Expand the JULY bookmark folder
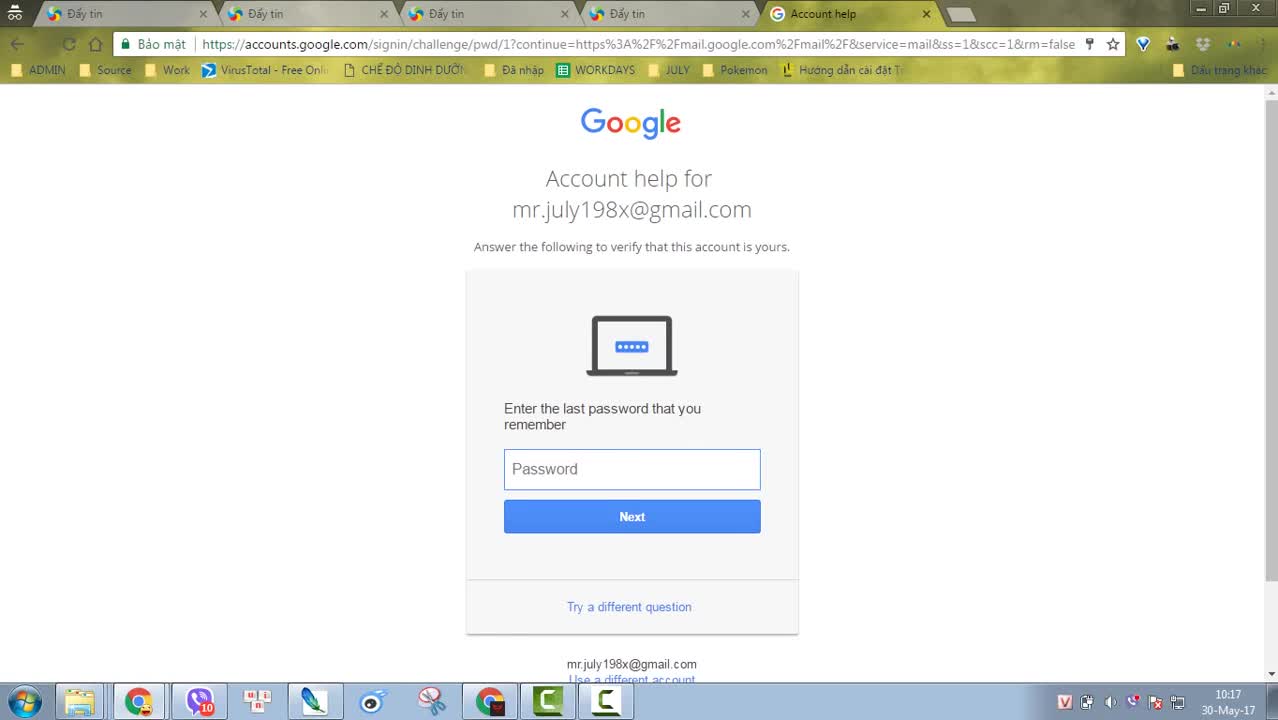 point(669,70)
